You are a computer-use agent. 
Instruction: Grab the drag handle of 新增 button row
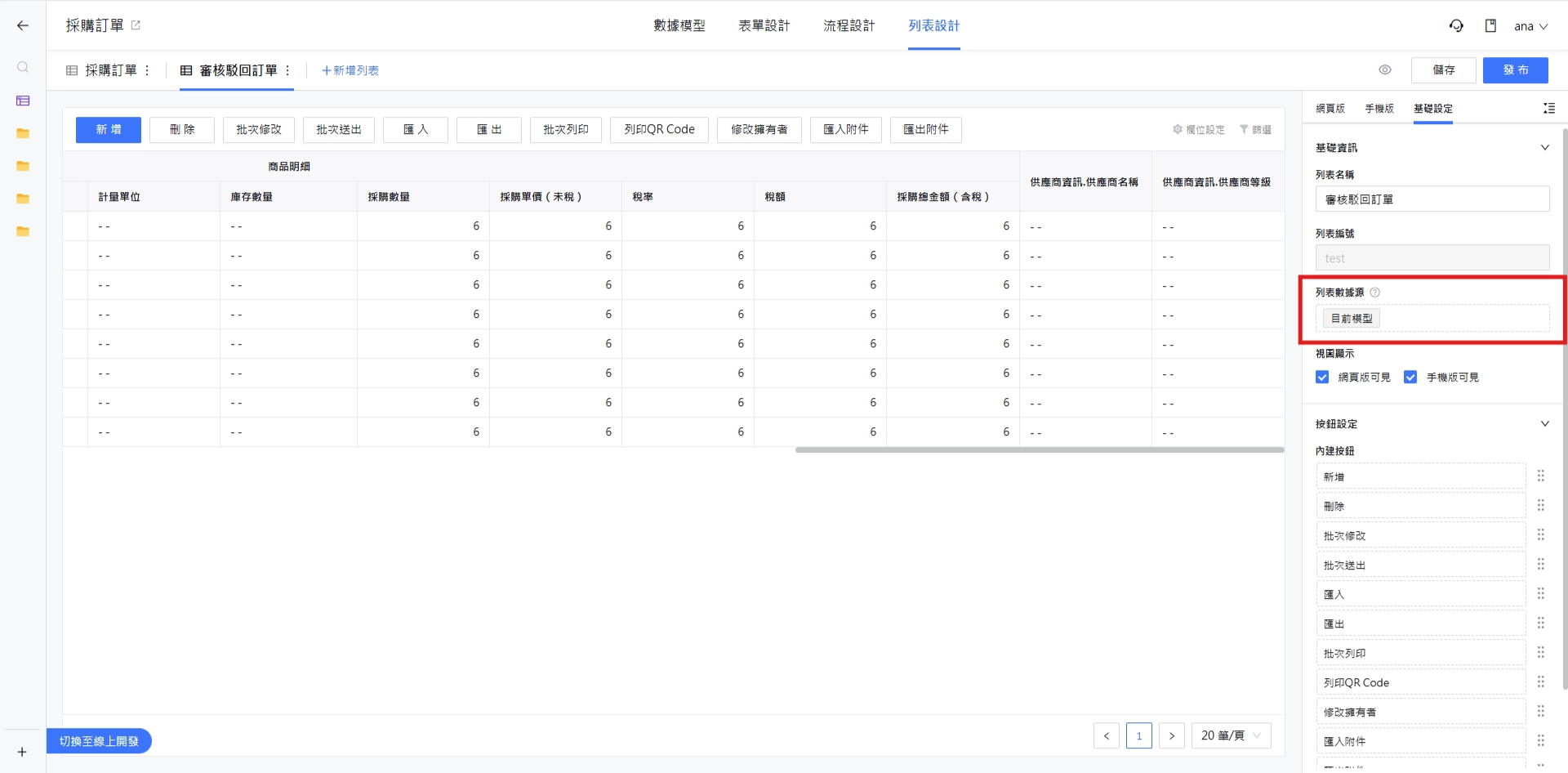click(1541, 476)
